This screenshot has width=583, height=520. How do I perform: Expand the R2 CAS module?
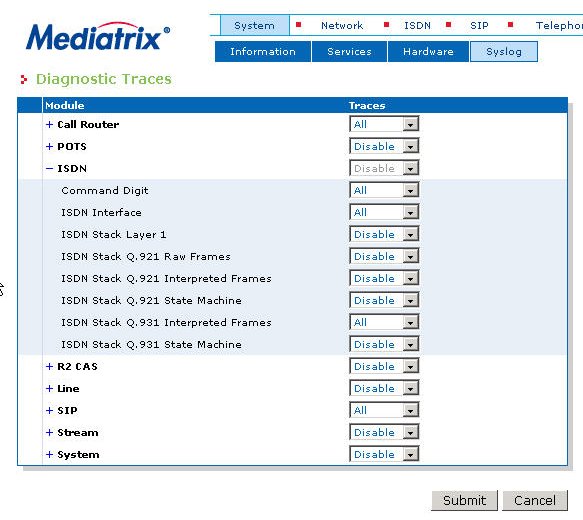49,366
